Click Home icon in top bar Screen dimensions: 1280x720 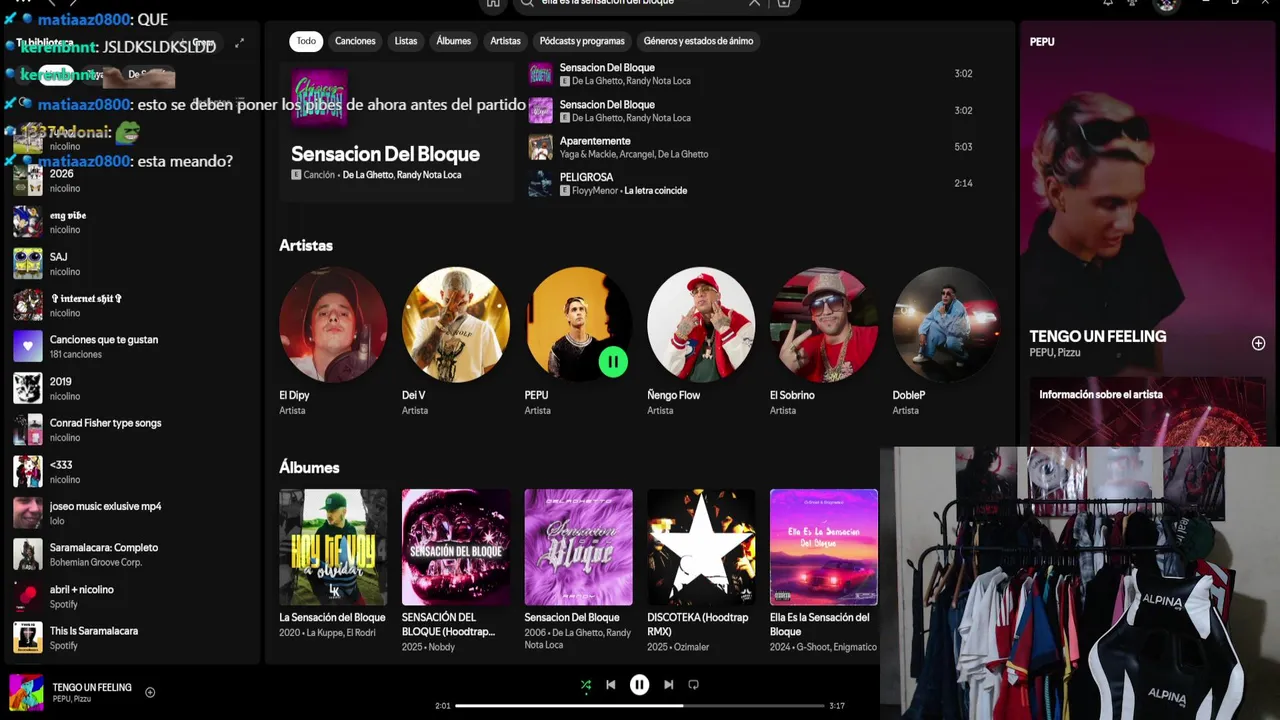click(493, 3)
